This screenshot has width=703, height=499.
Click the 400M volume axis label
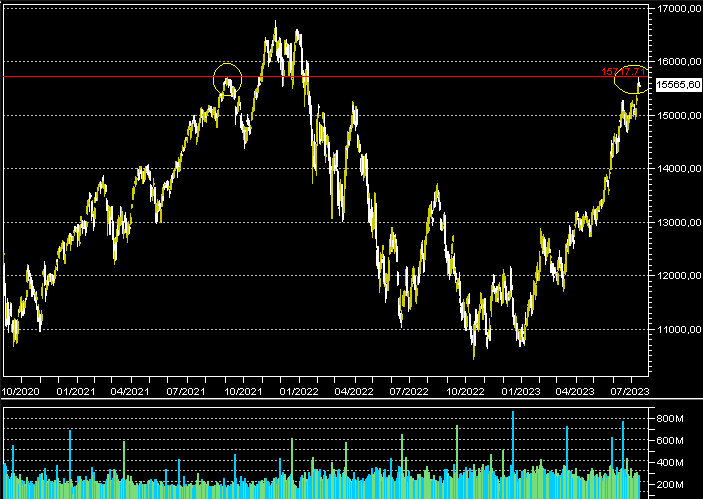(x=670, y=463)
